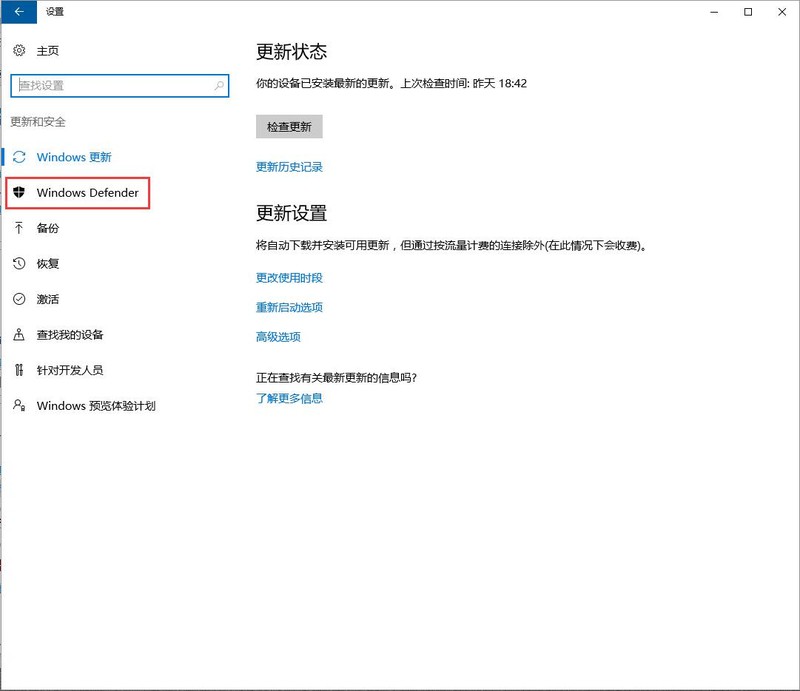Click the Windows Defender shield icon
Viewport: 800px width, 691px height.
coord(17,192)
